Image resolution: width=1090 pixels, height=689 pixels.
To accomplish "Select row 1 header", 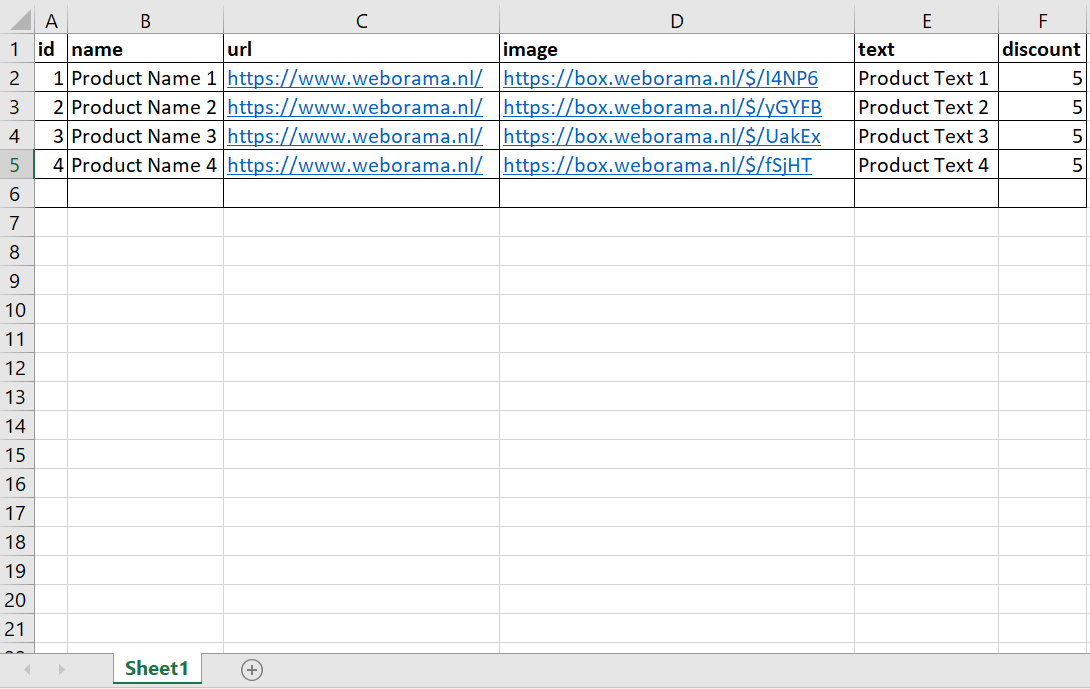I will [15, 49].
